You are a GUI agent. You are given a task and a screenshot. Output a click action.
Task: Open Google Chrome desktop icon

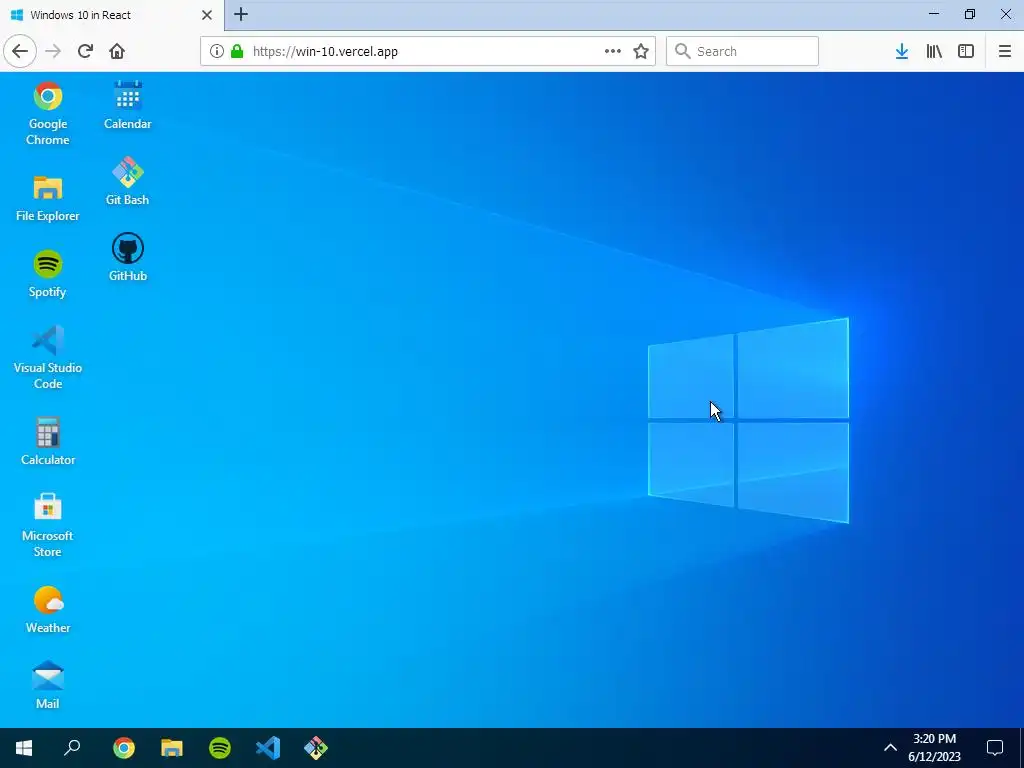(48, 114)
